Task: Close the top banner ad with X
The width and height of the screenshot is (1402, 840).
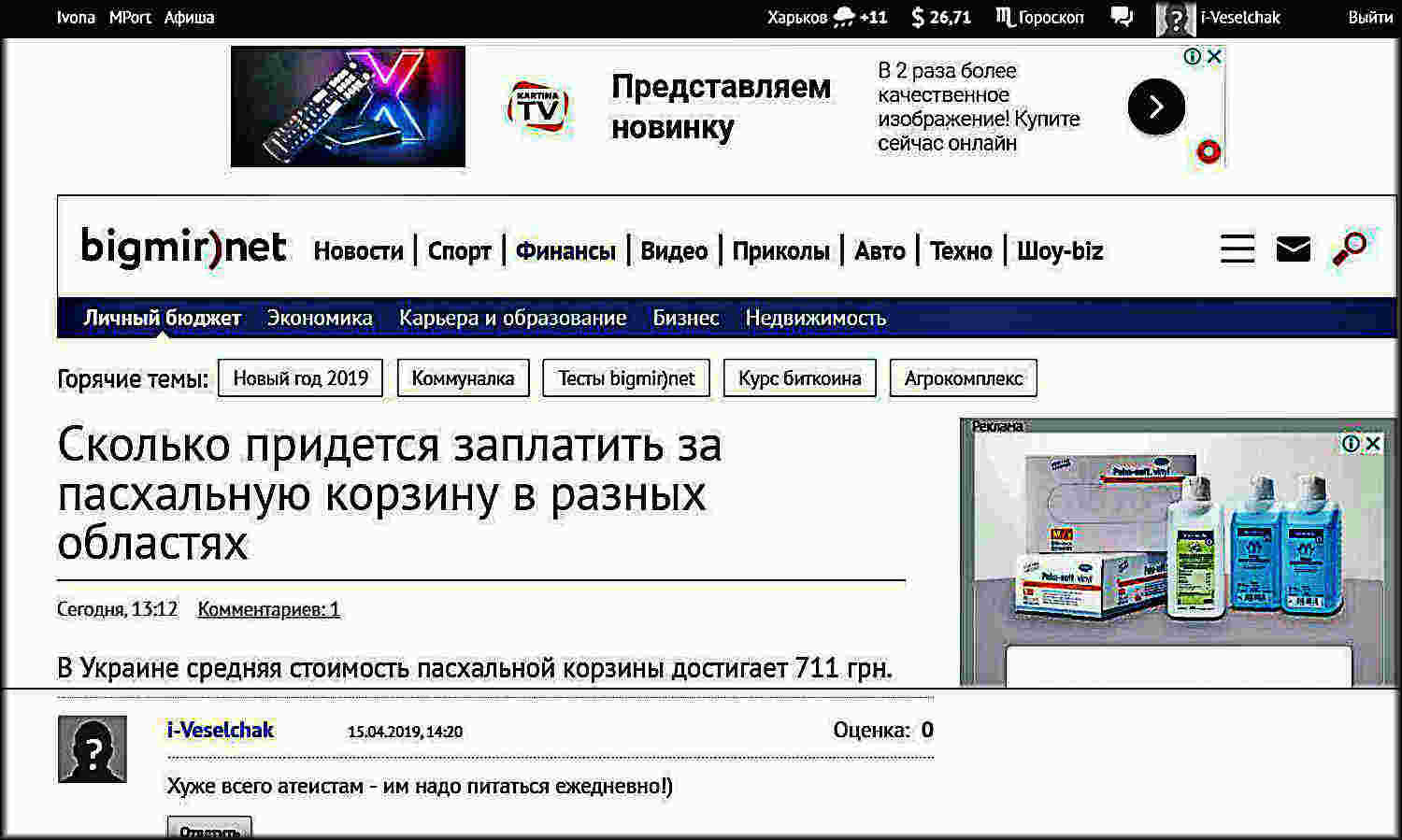Action: coord(1214,56)
